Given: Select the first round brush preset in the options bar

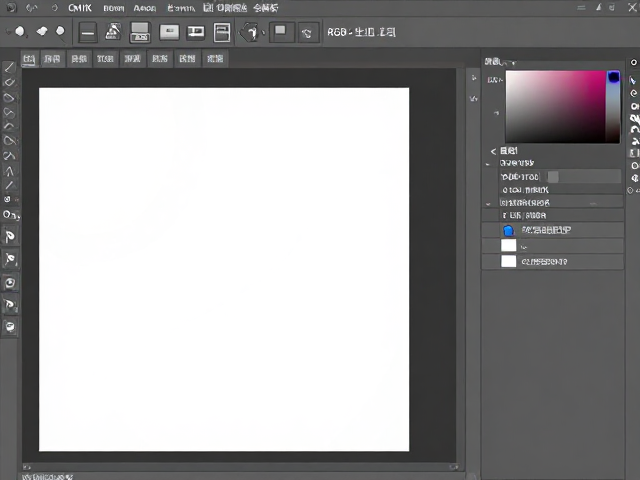Looking at the screenshot, I should coord(20,31).
